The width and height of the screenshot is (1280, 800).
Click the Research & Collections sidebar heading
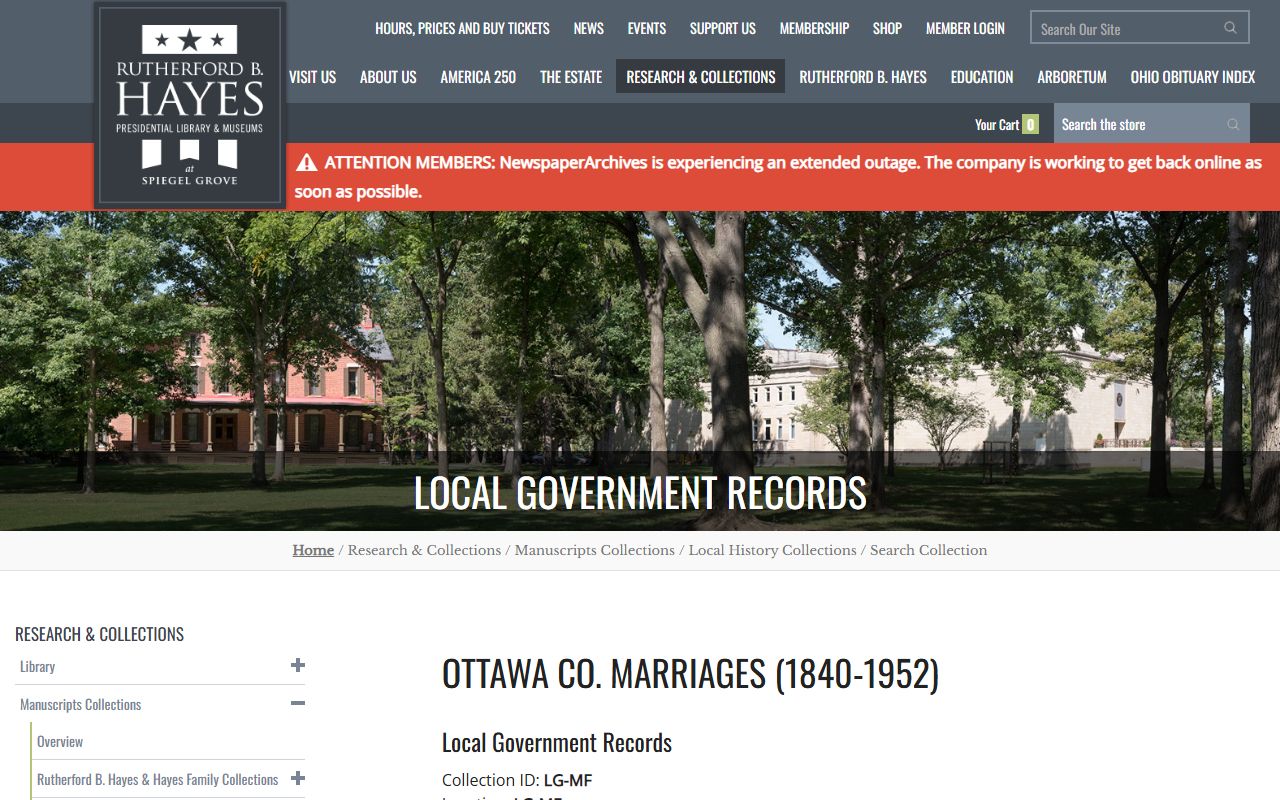[x=100, y=634]
